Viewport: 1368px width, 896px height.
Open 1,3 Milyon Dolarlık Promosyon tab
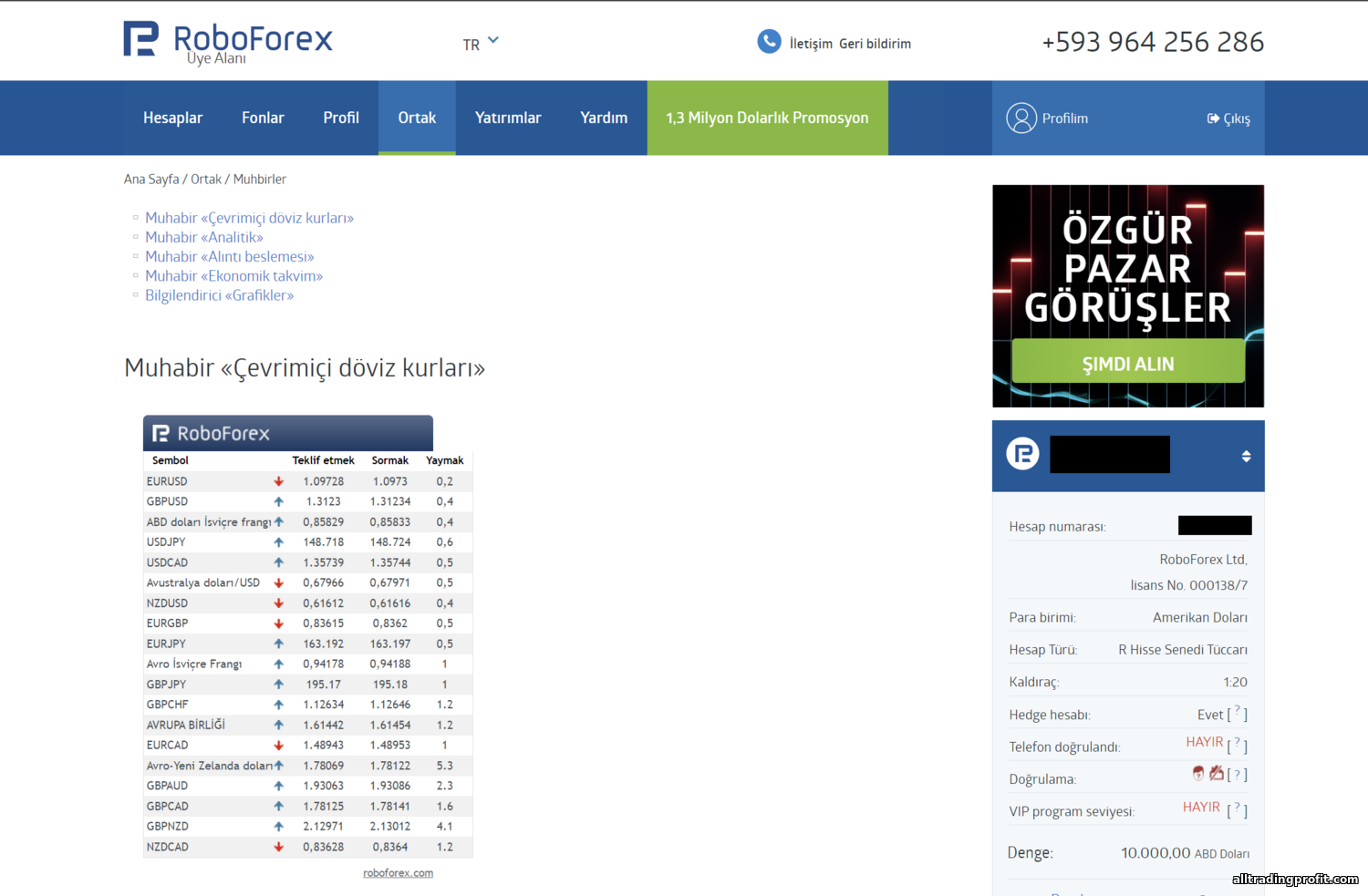coord(767,118)
